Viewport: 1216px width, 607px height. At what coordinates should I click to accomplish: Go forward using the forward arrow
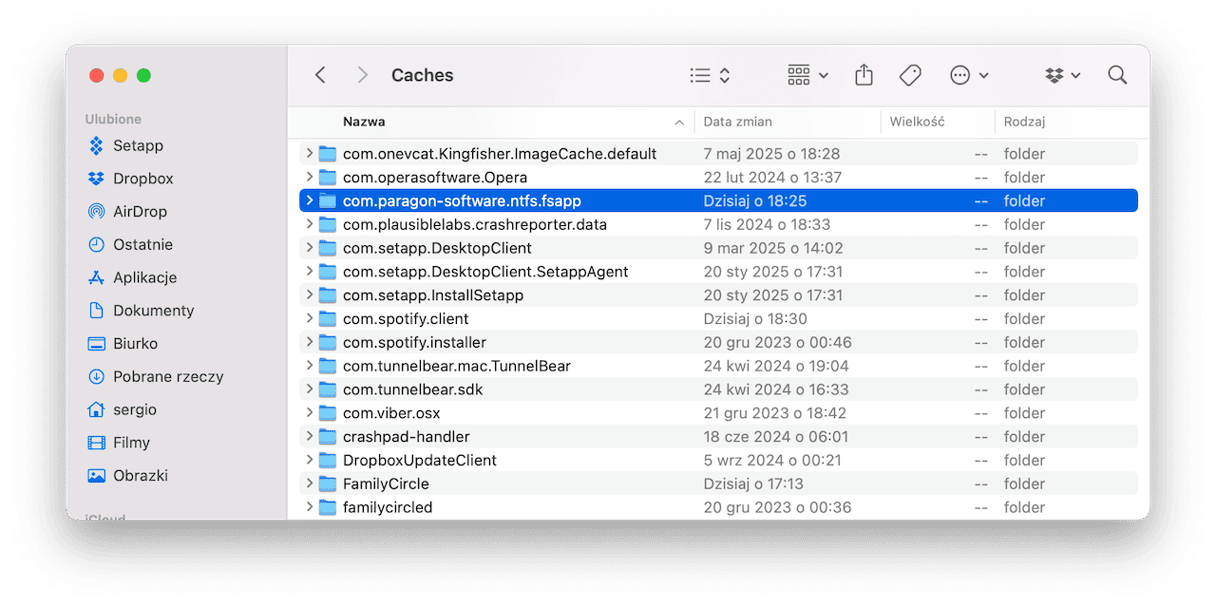(363, 75)
